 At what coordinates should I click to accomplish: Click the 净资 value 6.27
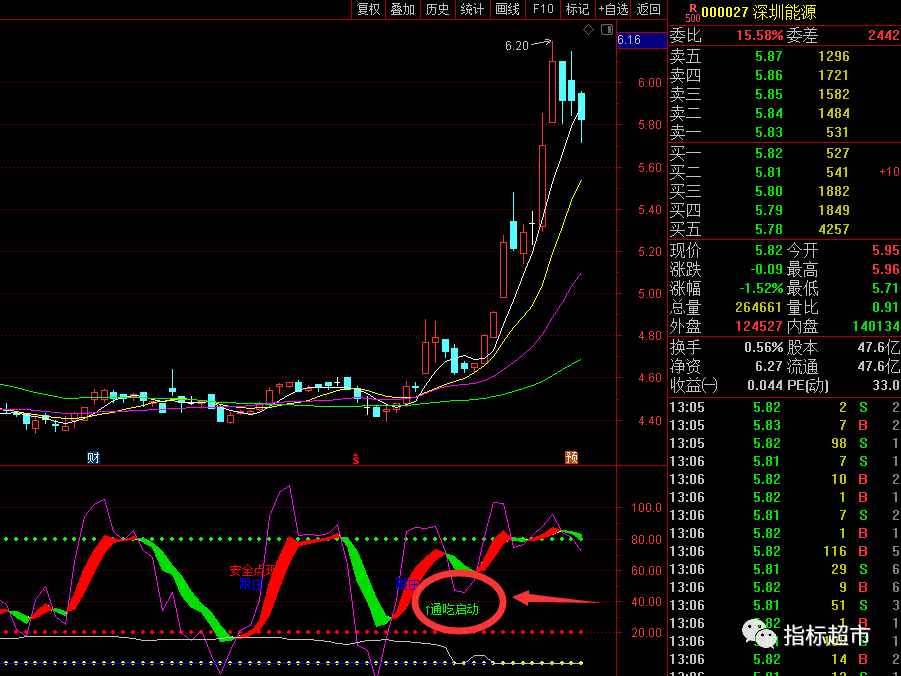[x=769, y=367]
